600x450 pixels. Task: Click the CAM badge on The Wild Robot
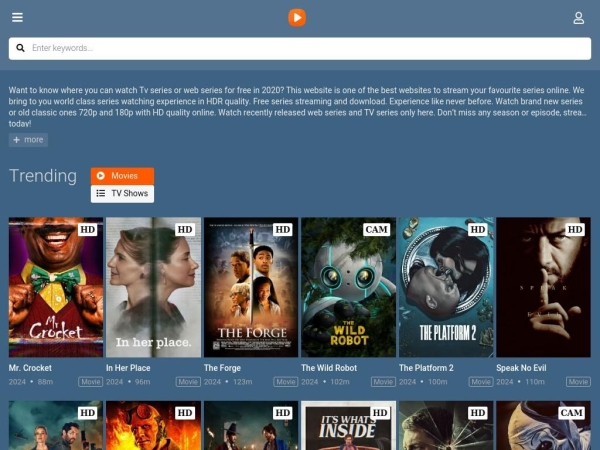pyautogui.click(x=377, y=230)
